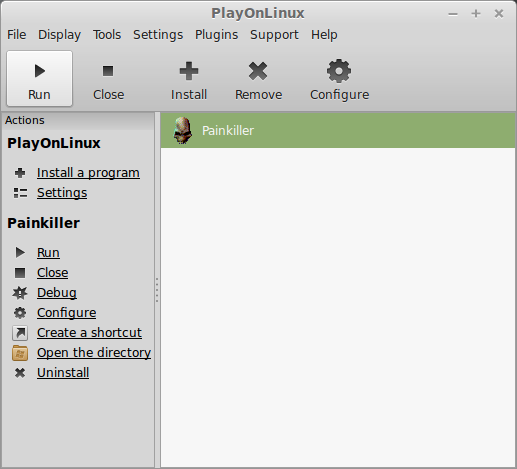Screen dimensions: 517x469
Task: Open the Help menu
Action: click(x=324, y=35)
